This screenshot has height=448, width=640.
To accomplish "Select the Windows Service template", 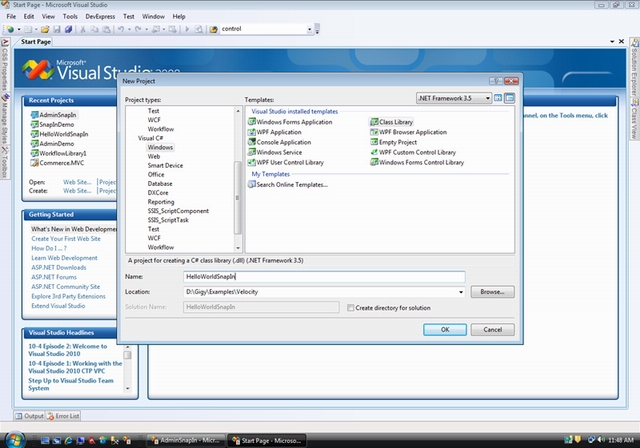I will click(275, 152).
